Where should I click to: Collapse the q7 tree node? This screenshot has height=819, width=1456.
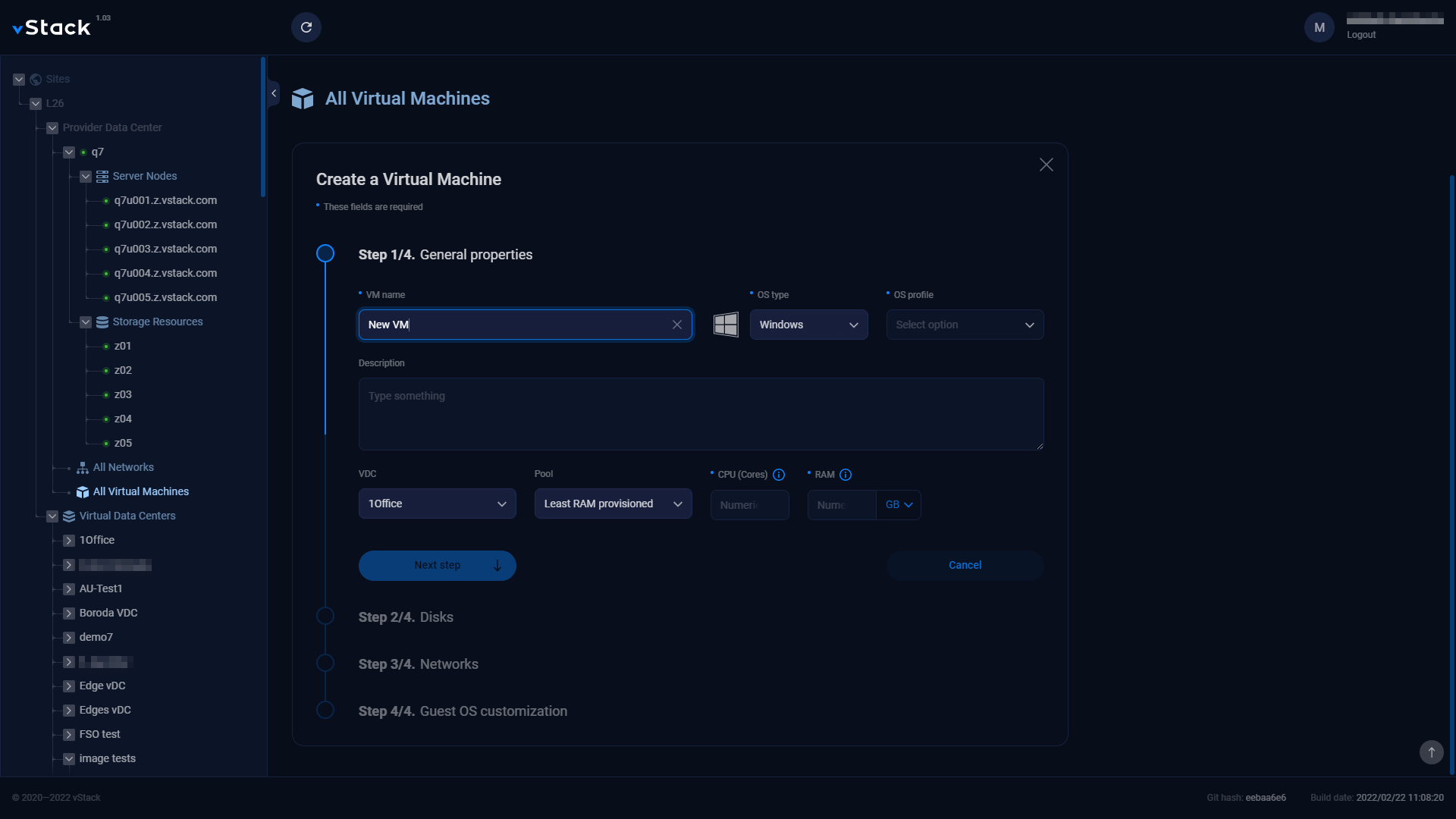[x=69, y=152]
